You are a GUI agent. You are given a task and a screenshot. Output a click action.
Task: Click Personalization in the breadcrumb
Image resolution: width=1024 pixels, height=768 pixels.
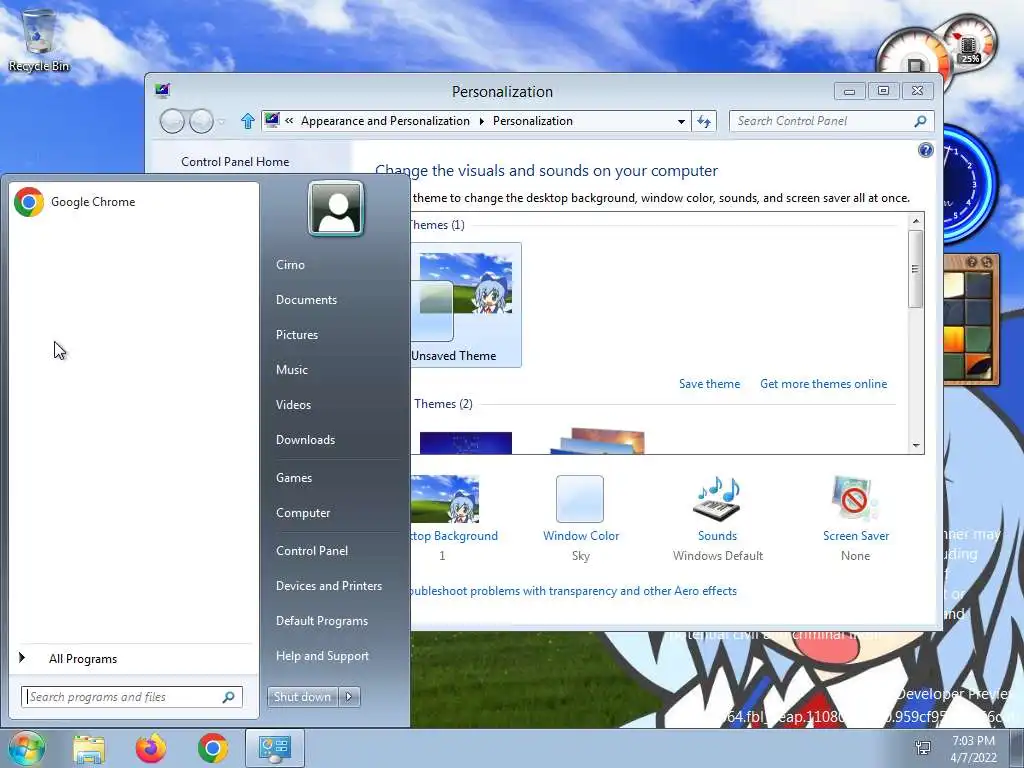coord(532,121)
